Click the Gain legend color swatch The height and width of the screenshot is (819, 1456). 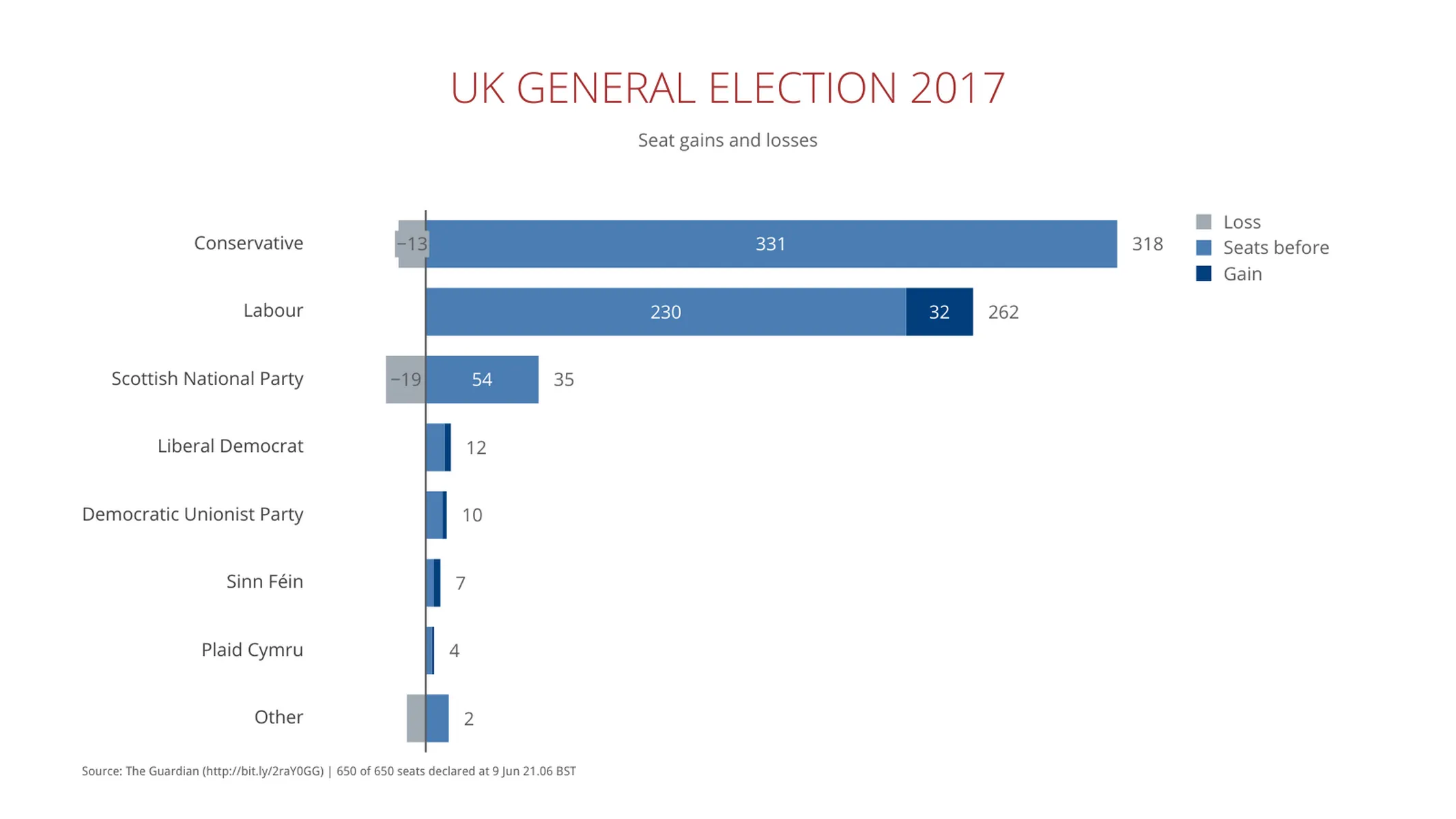point(1203,274)
